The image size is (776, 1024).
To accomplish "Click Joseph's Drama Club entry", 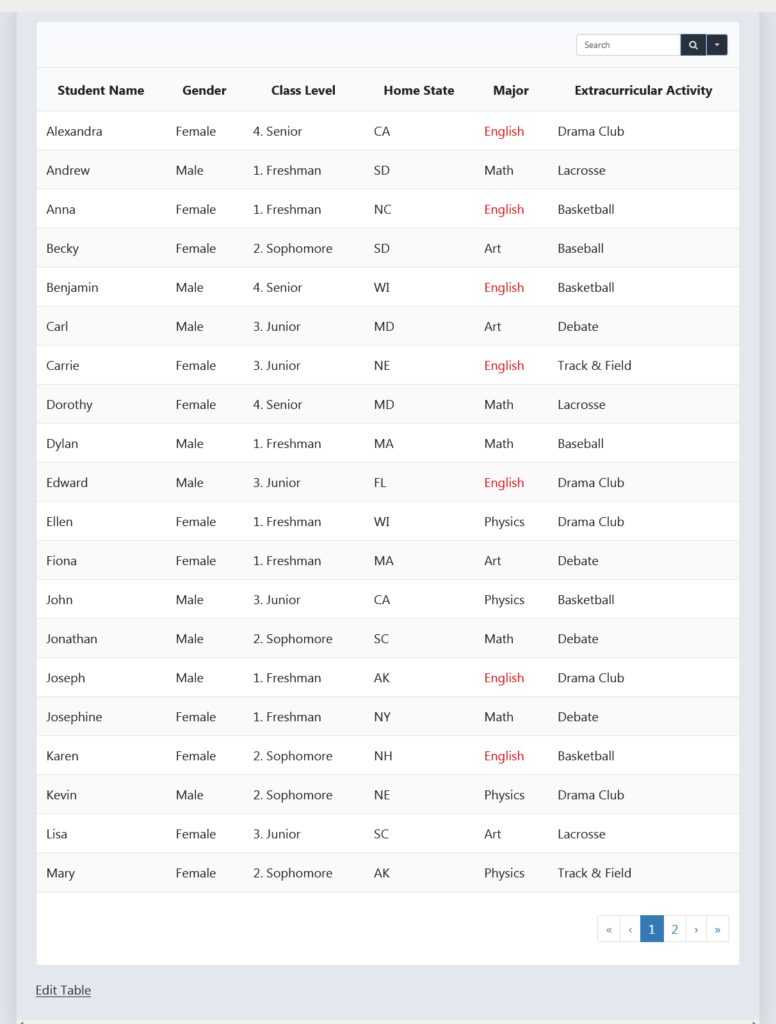I will pos(591,677).
